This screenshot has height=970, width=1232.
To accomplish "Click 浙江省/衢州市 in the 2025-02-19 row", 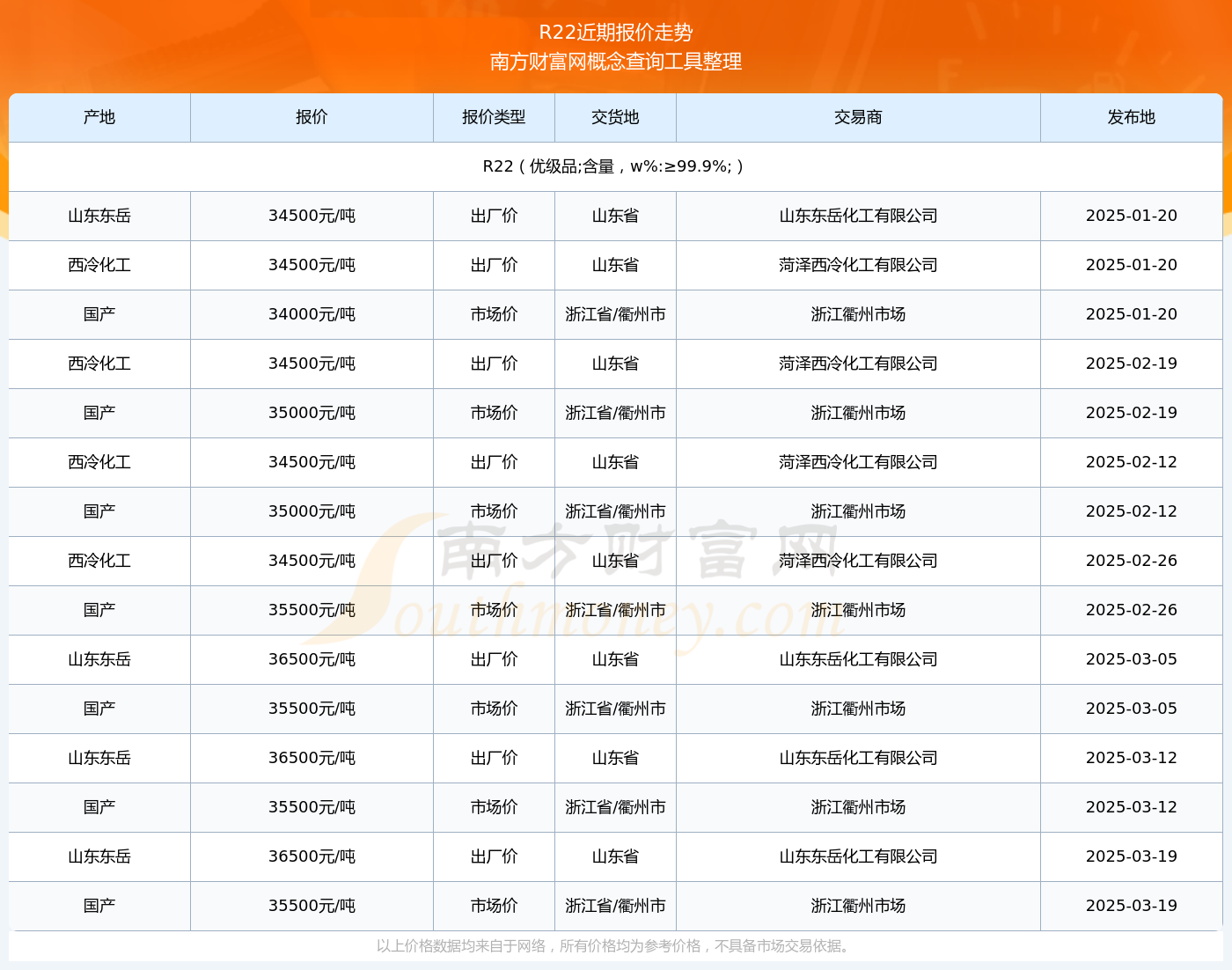I will click(615, 413).
